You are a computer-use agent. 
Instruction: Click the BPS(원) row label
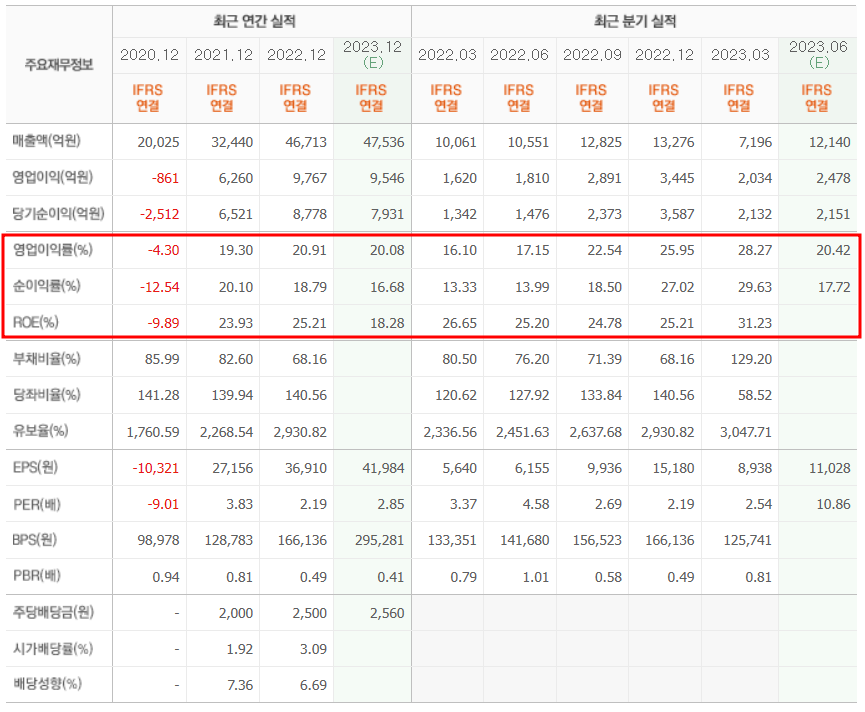pos(35,539)
